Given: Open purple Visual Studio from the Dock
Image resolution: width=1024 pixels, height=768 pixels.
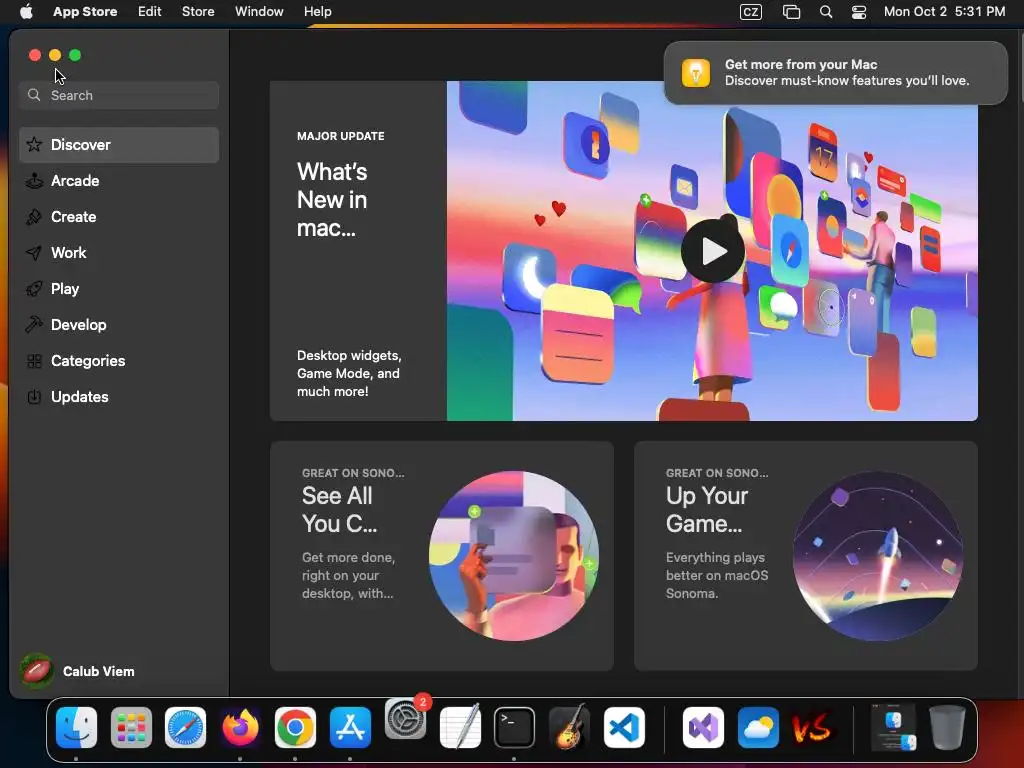Looking at the screenshot, I should tap(703, 728).
